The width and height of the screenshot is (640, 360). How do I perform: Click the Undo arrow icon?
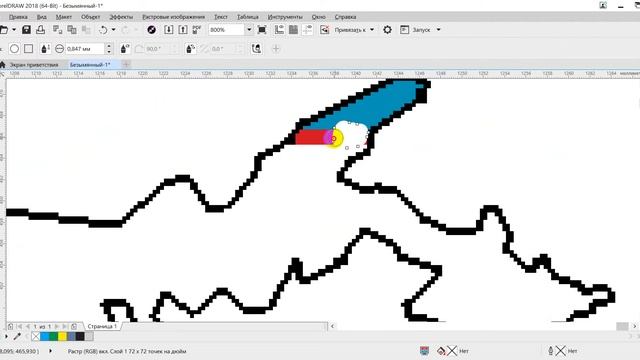(x=103, y=30)
